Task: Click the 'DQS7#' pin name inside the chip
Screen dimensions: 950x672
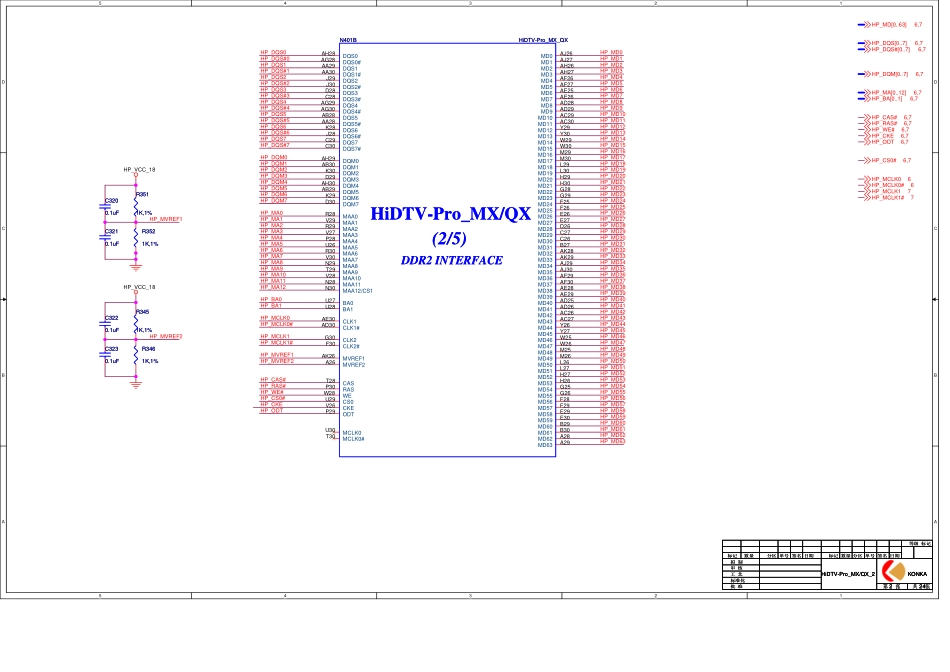Action: pos(352,149)
